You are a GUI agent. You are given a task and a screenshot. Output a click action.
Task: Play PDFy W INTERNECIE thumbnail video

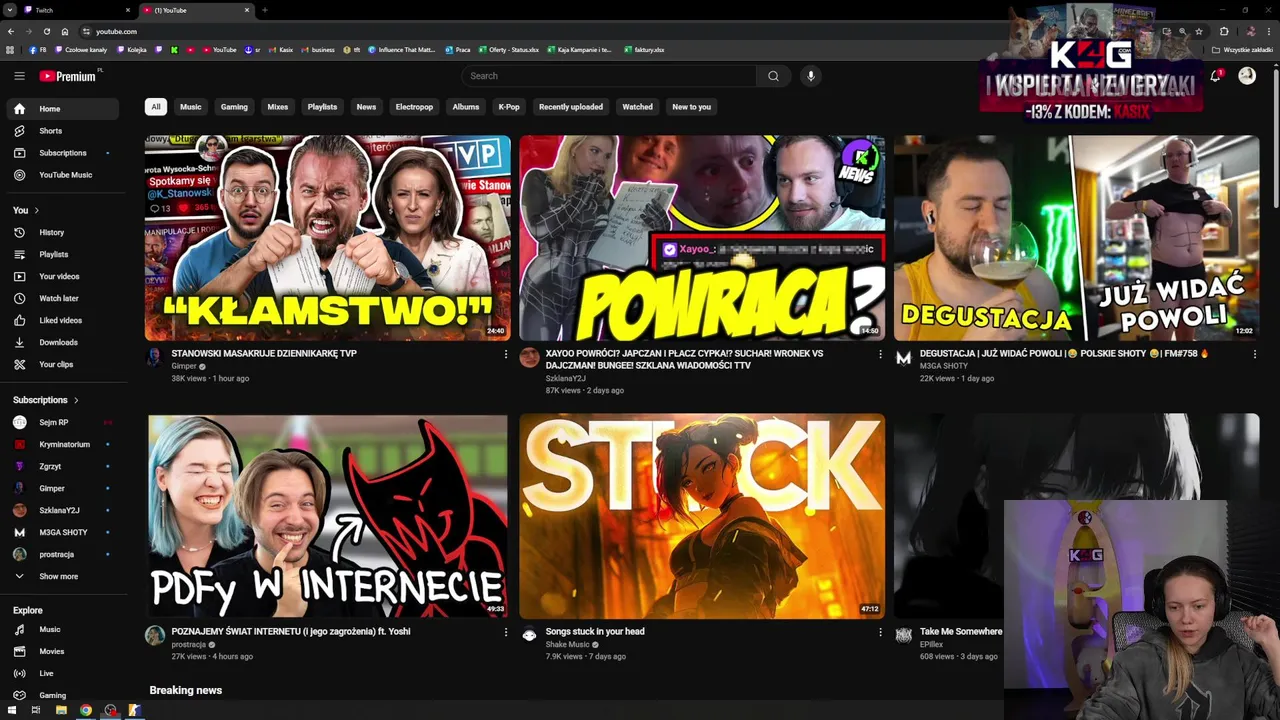pos(327,516)
